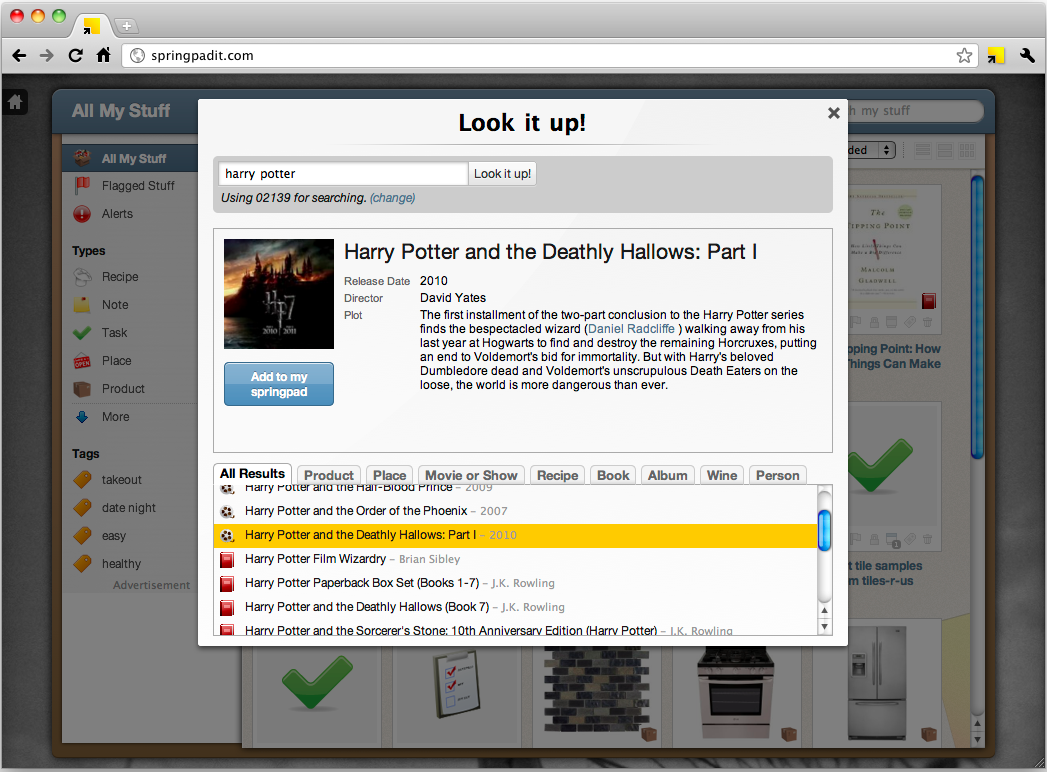Click book icon for Deathly Hallows (Book 7)

click(227, 608)
